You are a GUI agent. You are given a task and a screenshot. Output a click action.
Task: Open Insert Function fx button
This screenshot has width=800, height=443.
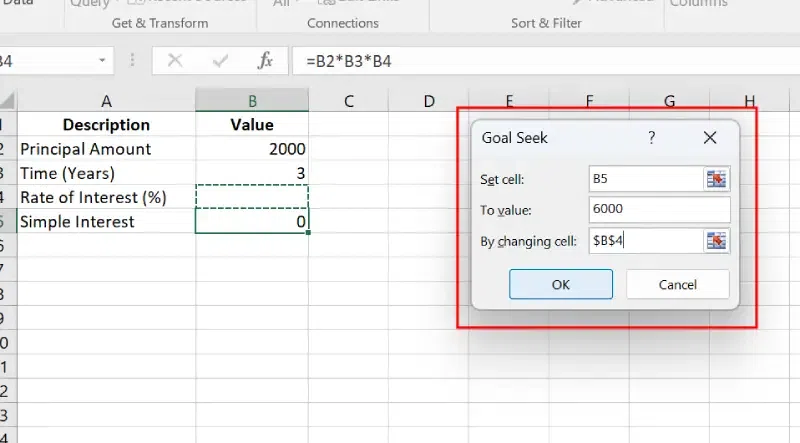tap(265, 61)
